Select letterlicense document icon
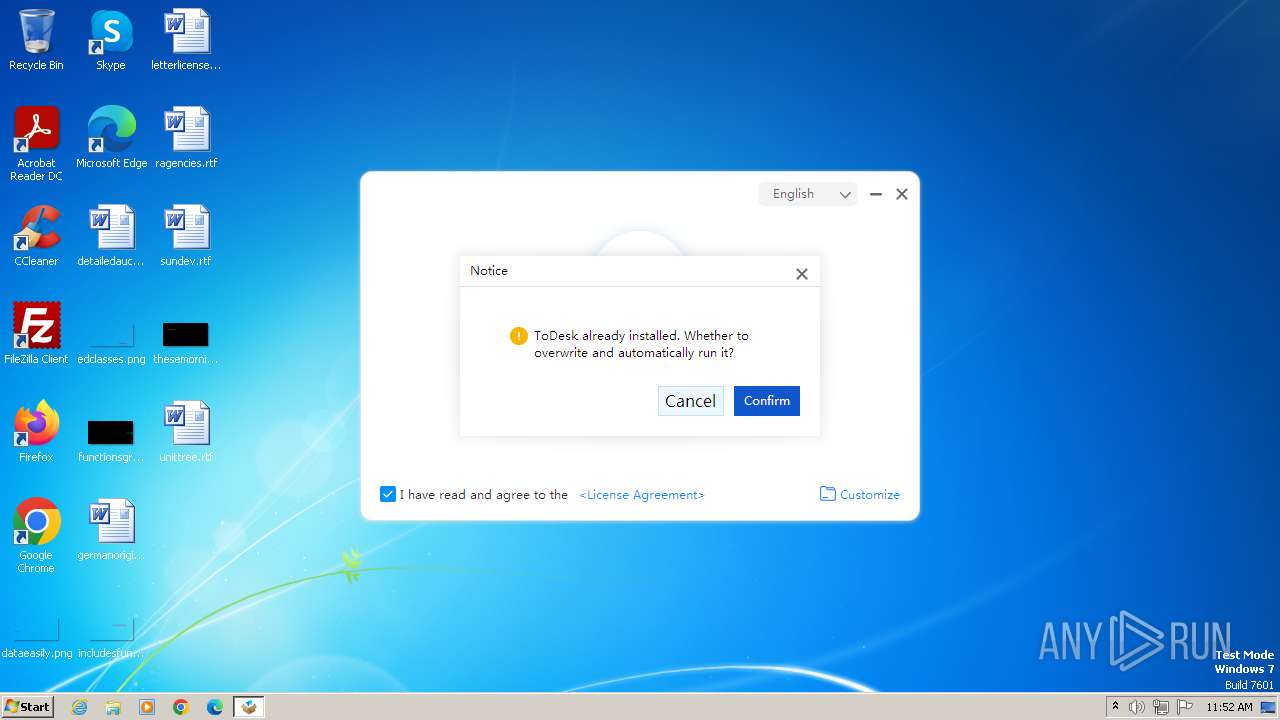This screenshot has height=720, width=1280. pos(186,40)
